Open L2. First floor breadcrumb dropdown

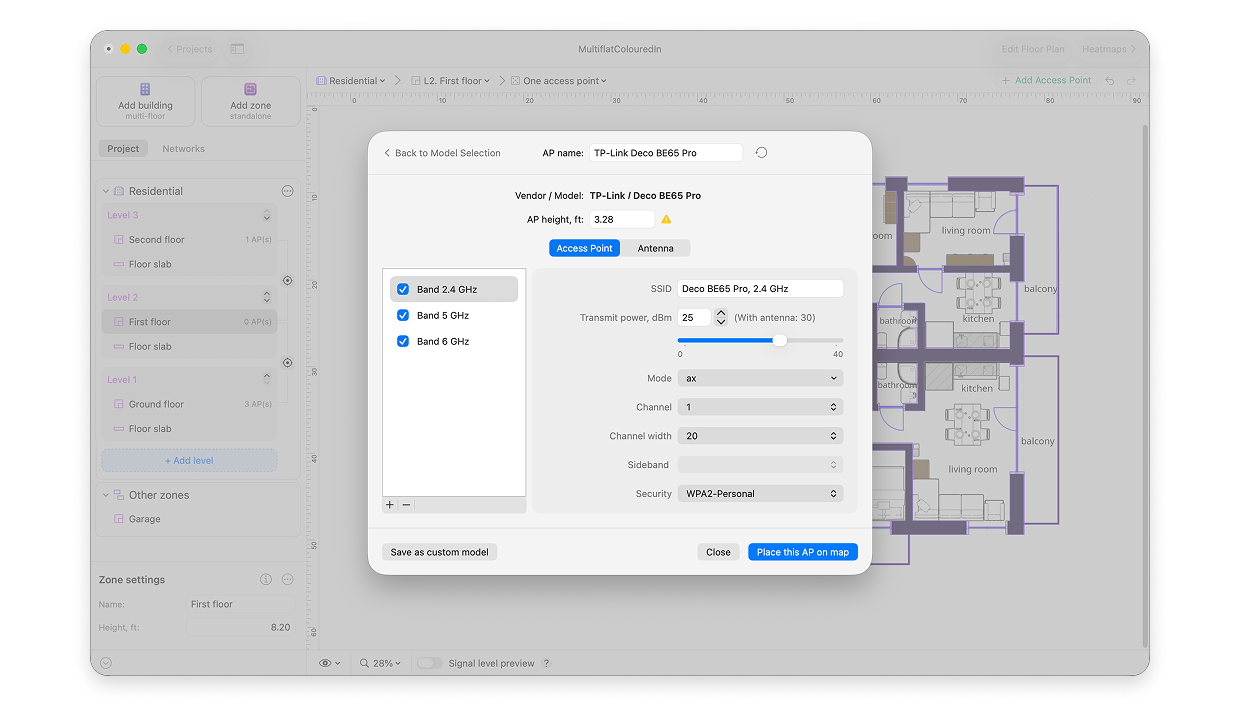pyautogui.click(x=451, y=81)
